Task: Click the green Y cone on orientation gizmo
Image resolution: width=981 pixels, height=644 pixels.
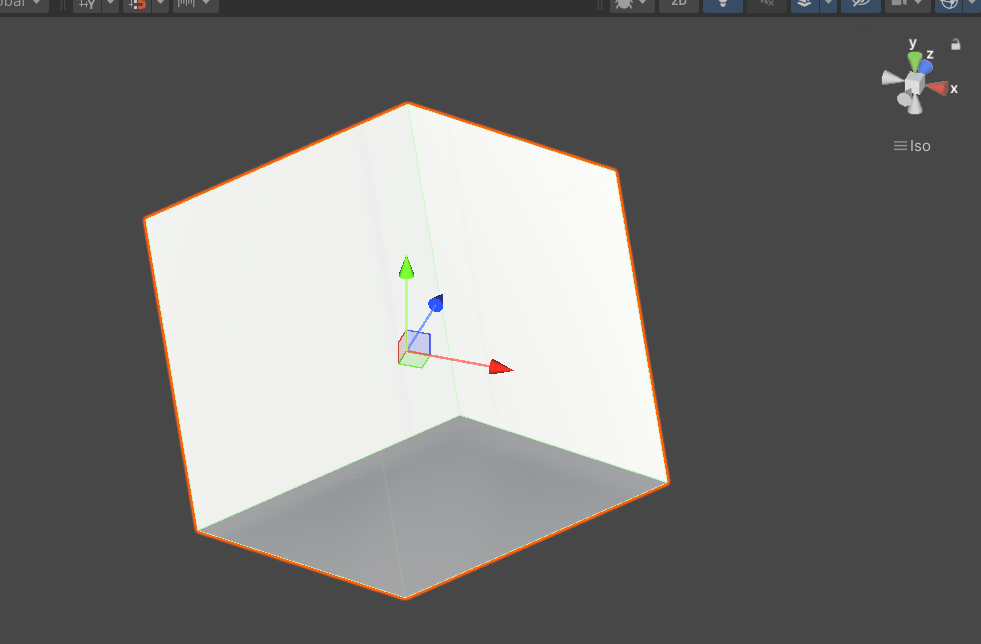Action: tap(914, 61)
